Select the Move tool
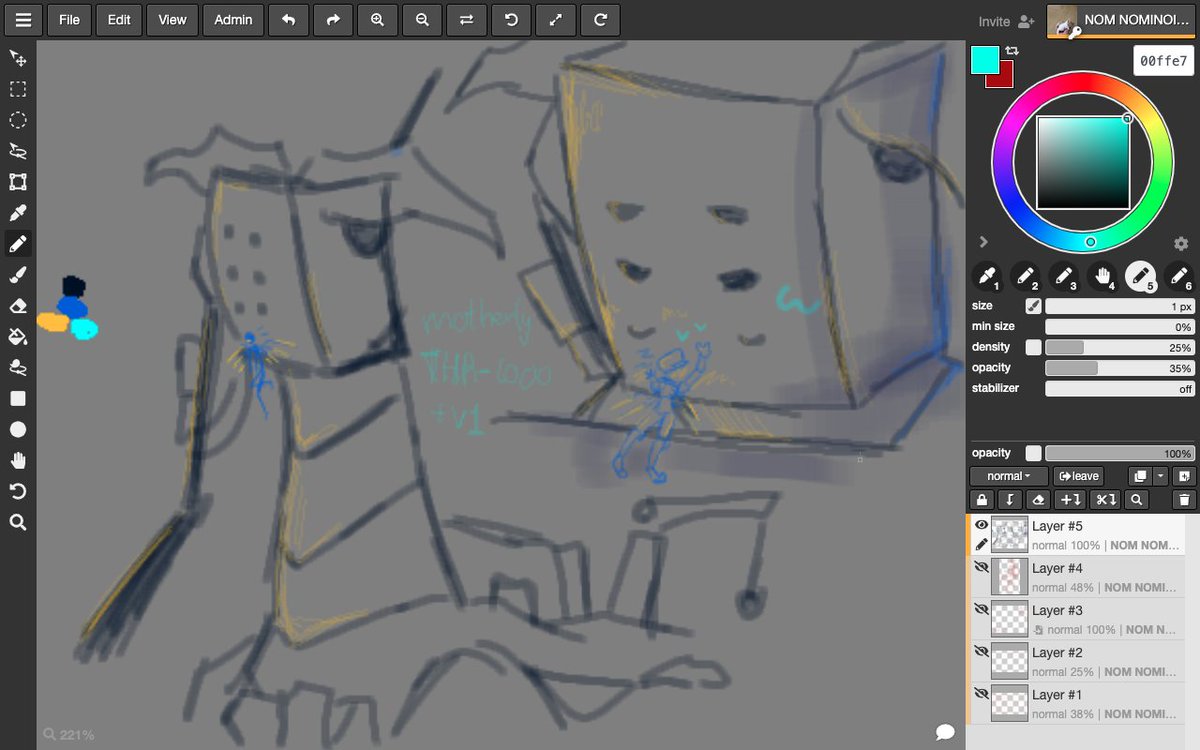 (18, 59)
